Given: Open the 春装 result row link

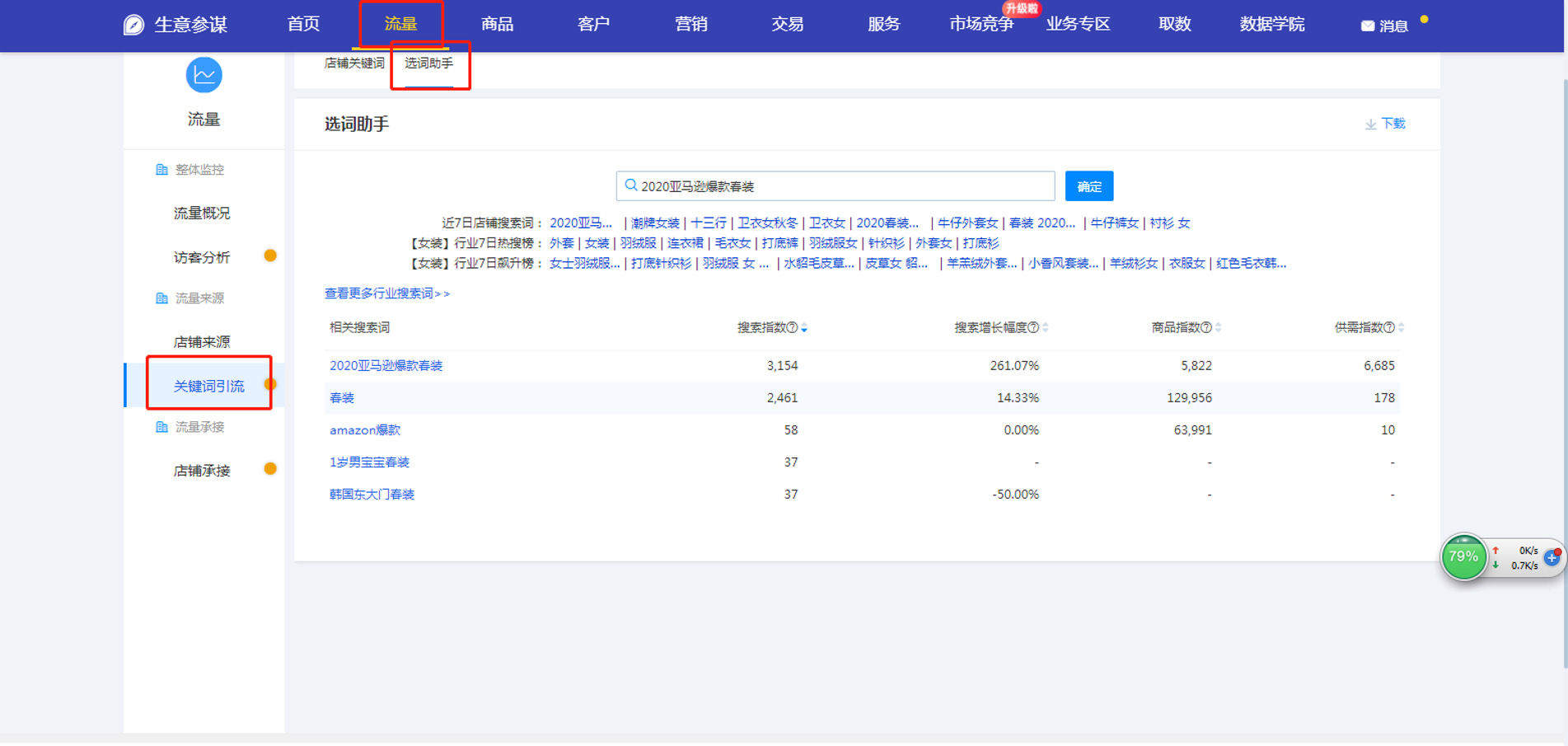Looking at the screenshot, I should (342, 398).
